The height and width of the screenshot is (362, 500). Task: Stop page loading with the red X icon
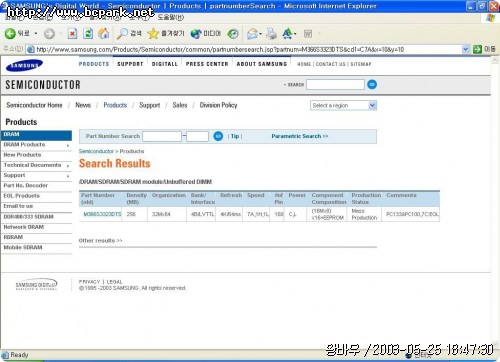(72, 33)
